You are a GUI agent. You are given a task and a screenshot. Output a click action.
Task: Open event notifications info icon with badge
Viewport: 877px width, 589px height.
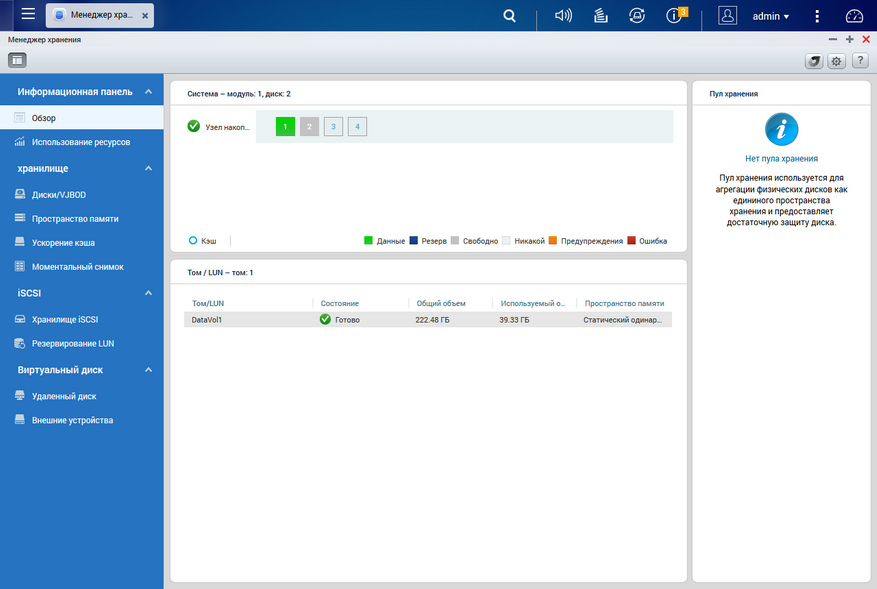pos(676,15)
